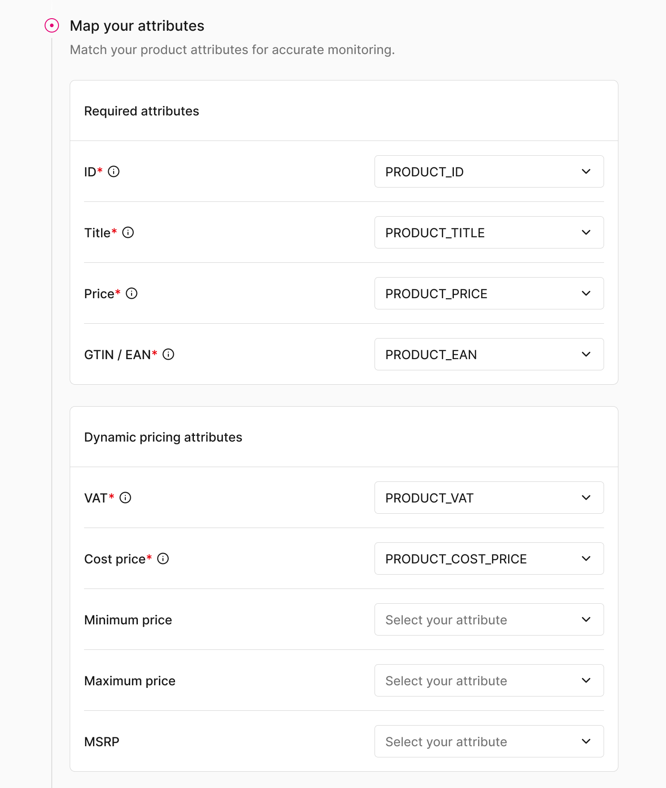This screenshot has width=666, height=788.
Task: Select an attribute for Maximum price
Action: [489, 680]
